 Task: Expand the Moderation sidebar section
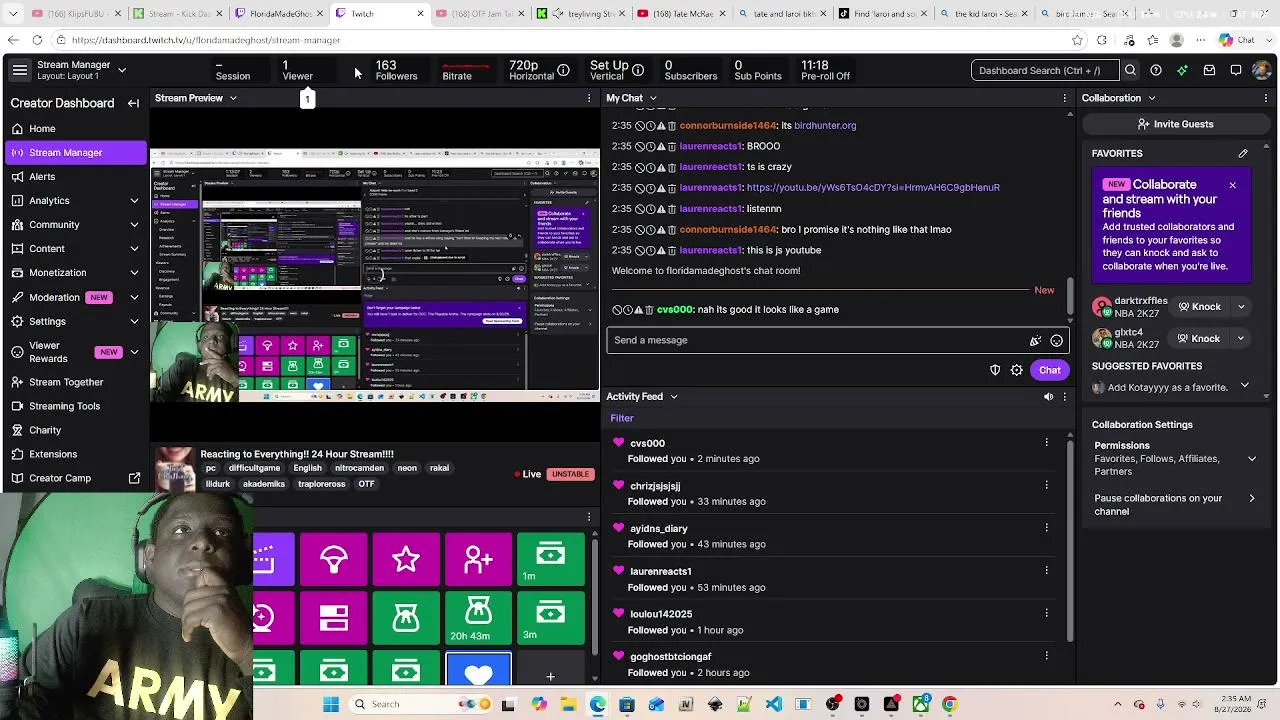(134, 297)
